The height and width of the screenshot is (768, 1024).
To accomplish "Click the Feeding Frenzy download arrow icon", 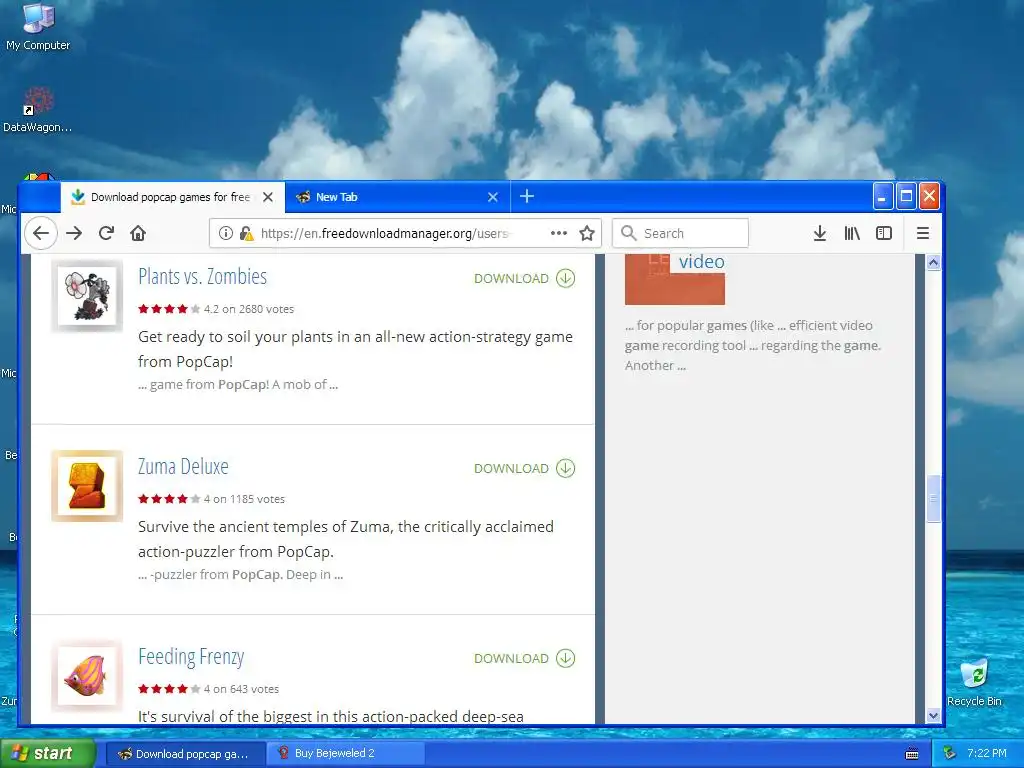I will 566,658.
